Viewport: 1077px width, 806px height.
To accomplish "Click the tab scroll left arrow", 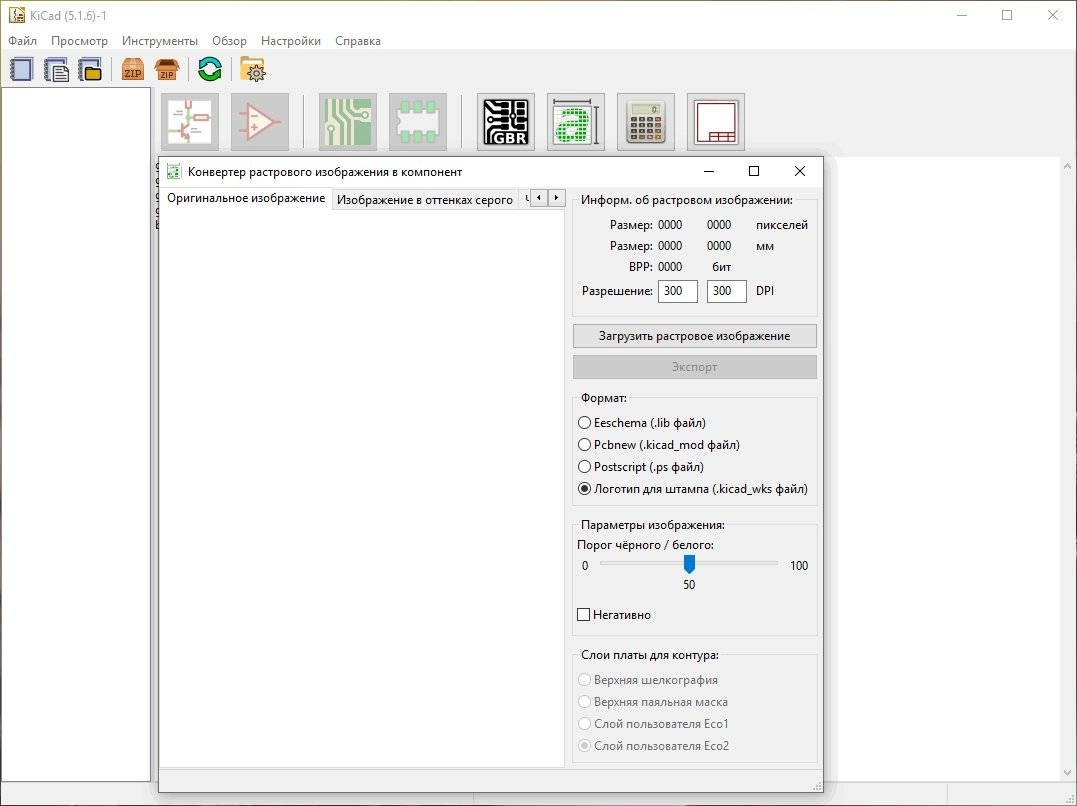I will point(539,198).
